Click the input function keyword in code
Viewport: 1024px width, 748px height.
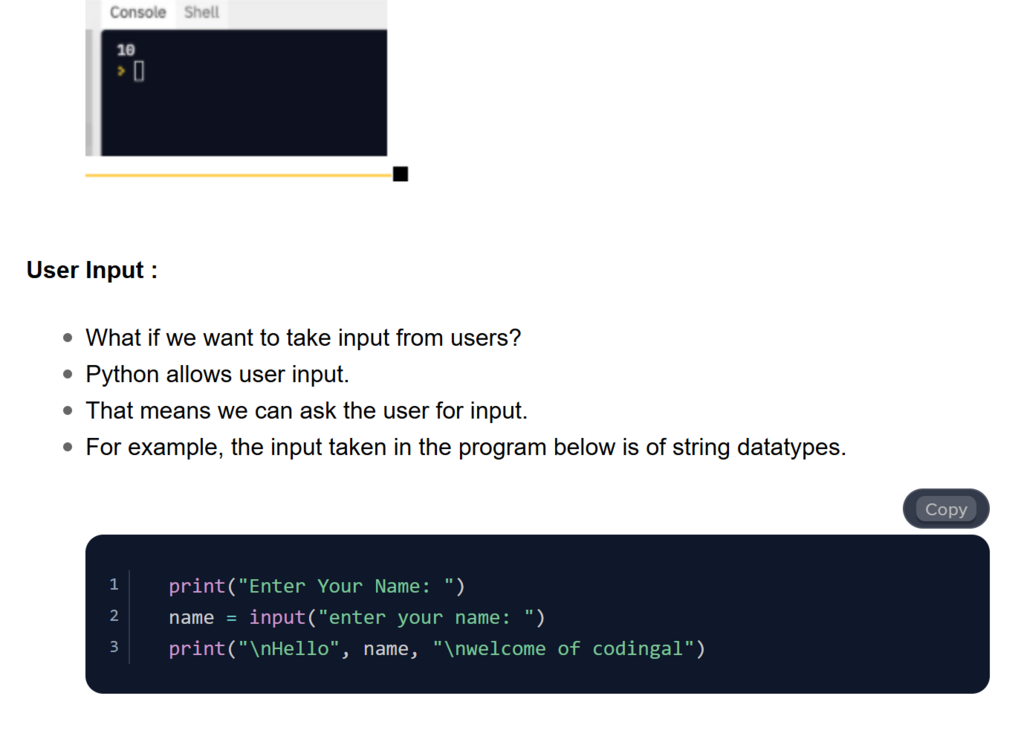(276, 617)
